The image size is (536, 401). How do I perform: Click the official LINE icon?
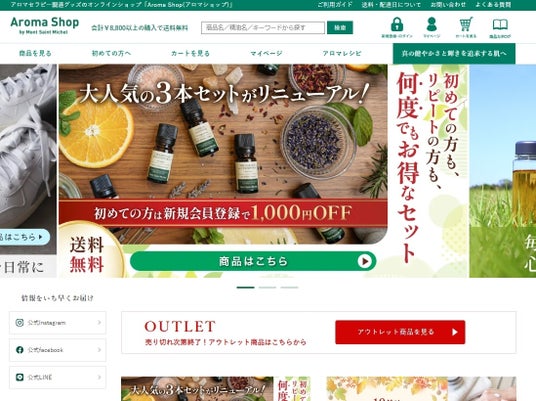click(20, 377)
